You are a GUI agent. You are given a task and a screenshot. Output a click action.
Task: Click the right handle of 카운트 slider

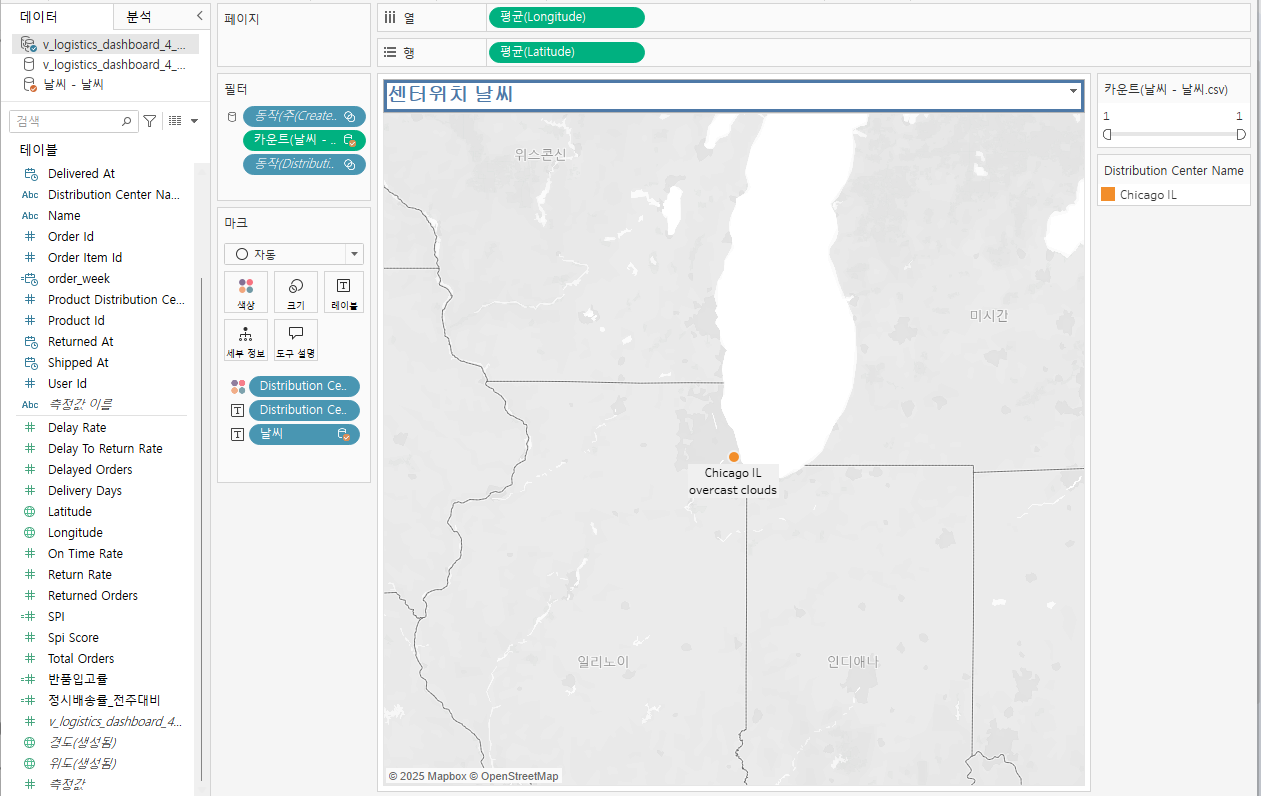[x=1241, y=134]
